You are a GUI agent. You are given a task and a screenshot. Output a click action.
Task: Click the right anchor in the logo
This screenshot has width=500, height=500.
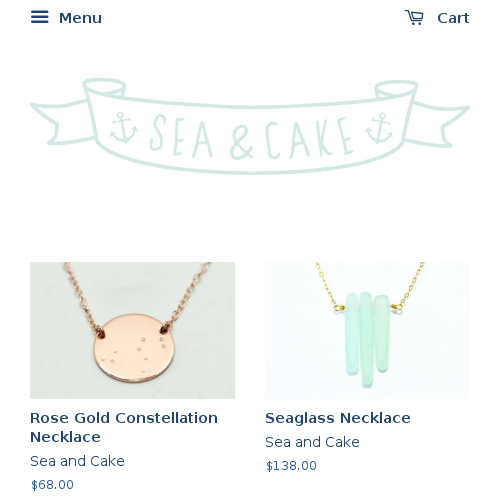point(379,128)
